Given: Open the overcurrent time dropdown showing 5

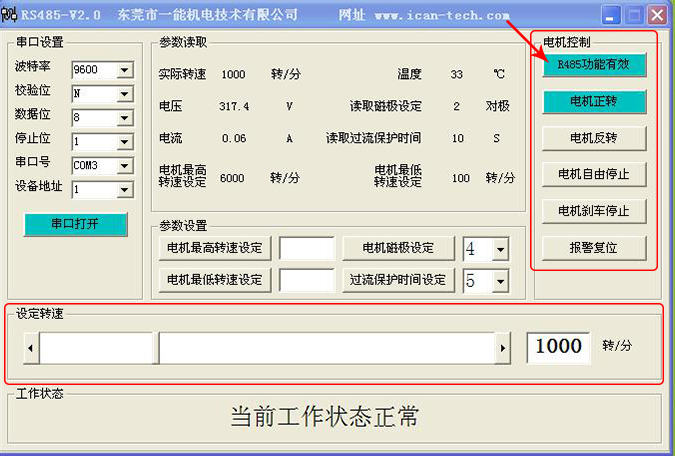Looking at the screenshot, I should 500,282.
